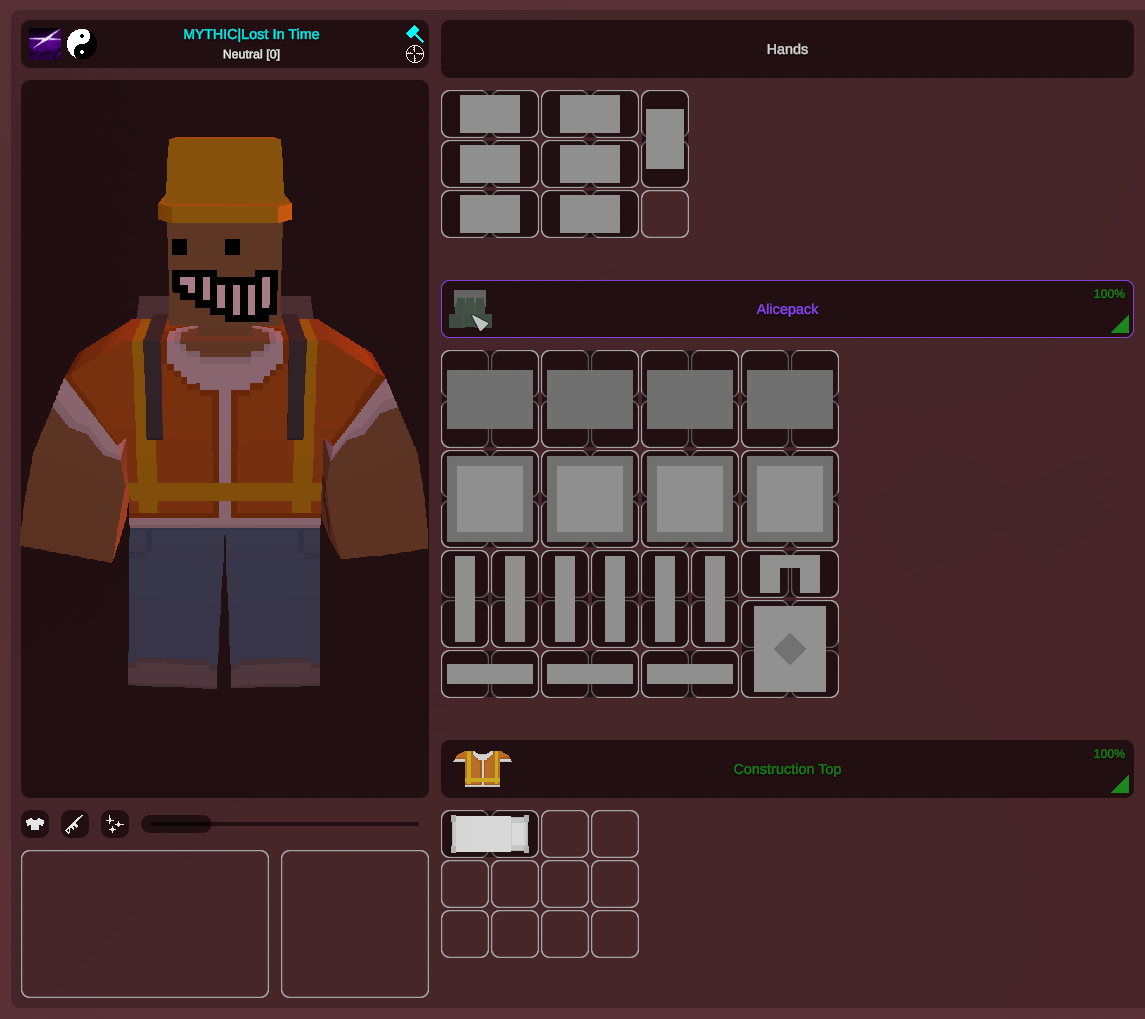1145x1019 pixels.
Task: Click the Alicepack backpack icon
Action: (470, 310)
